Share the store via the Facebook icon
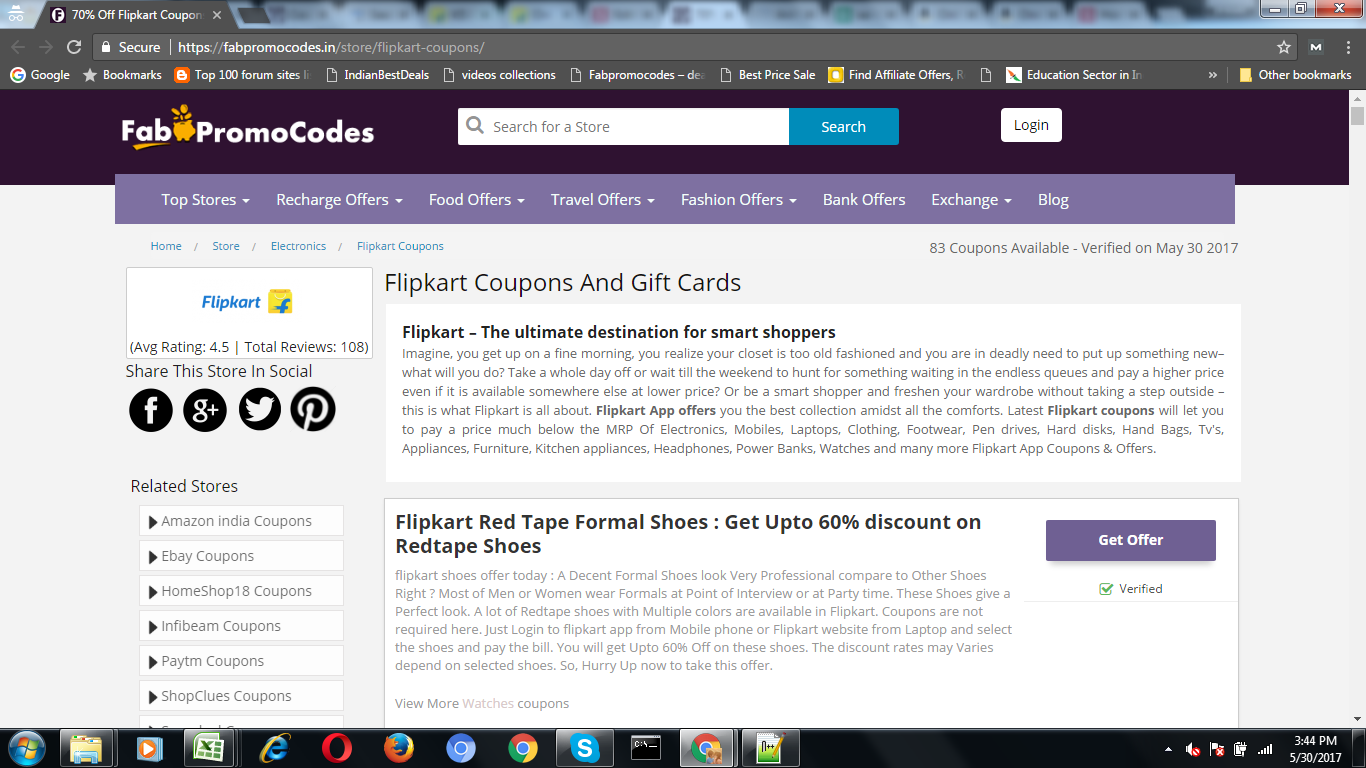The height and width of the screenshot is (768, 1366). pos(150,409)
